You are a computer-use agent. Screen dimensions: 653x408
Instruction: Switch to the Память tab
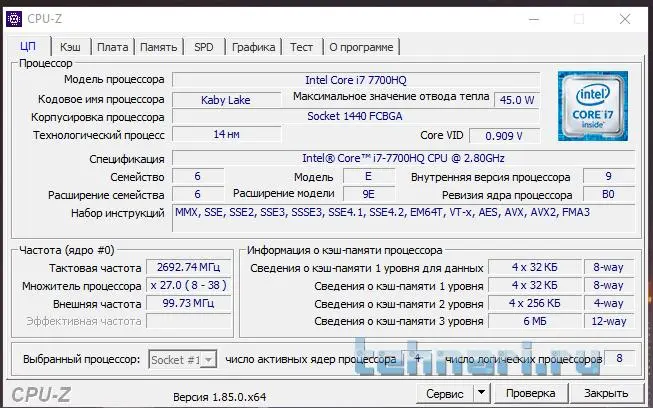(x=159, y=47)
